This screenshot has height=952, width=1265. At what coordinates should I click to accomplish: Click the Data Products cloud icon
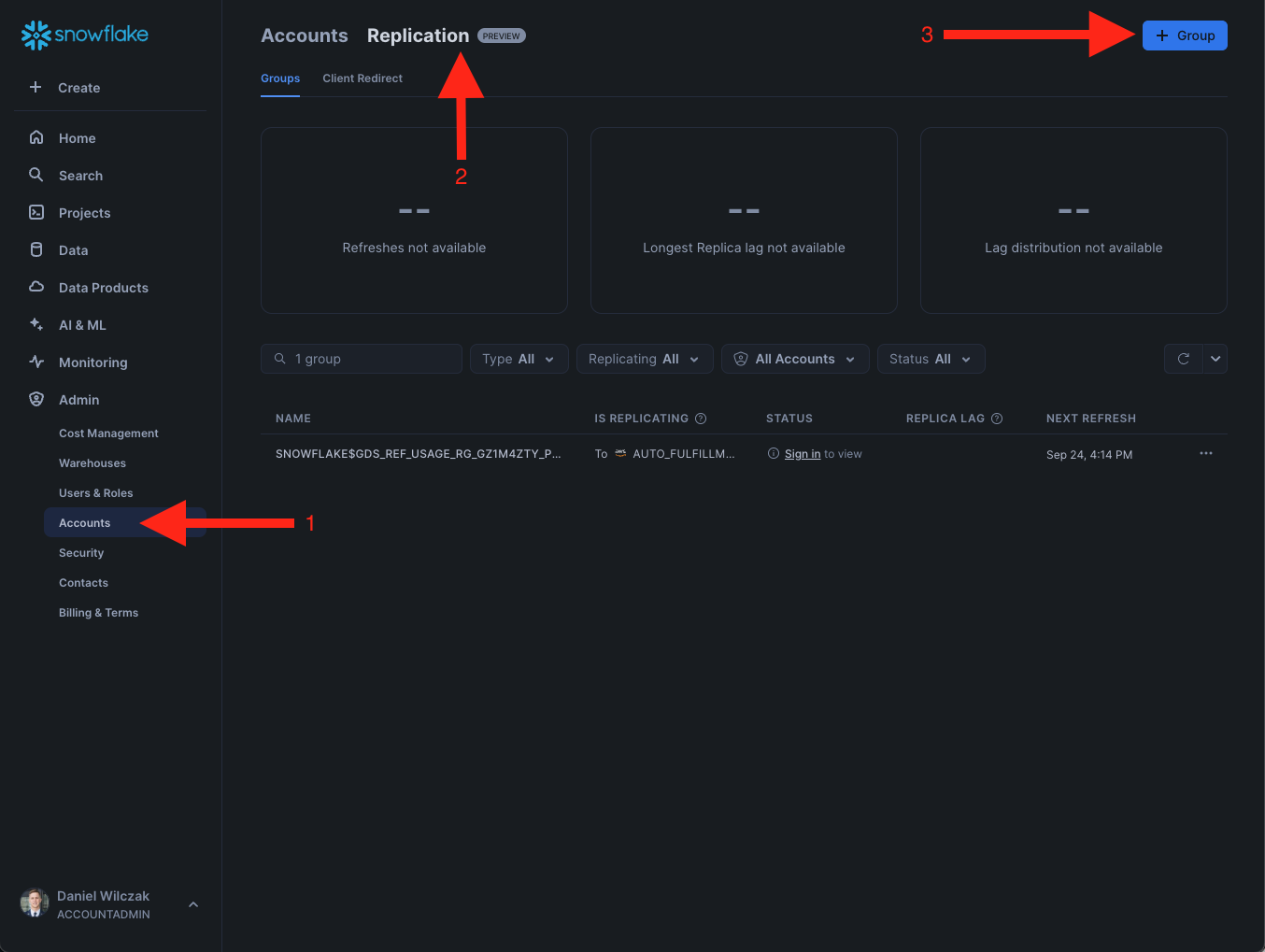coord(36,288)
